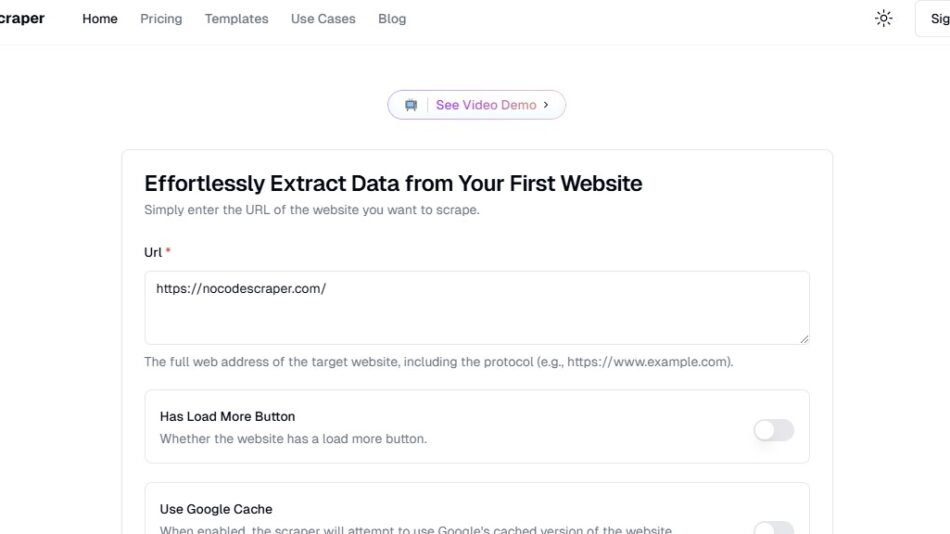Toggle the sun light/dark theme icon
Screen dimensions: 950x534
click(x=883, y=18)
